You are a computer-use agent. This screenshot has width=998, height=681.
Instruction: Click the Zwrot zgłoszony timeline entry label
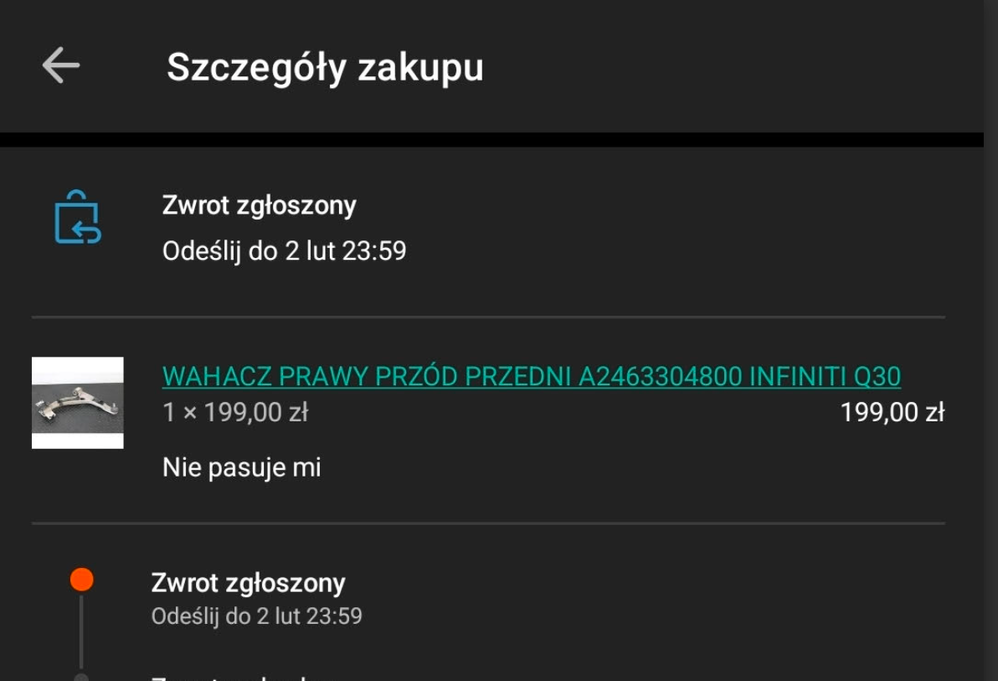pos(246,582)
